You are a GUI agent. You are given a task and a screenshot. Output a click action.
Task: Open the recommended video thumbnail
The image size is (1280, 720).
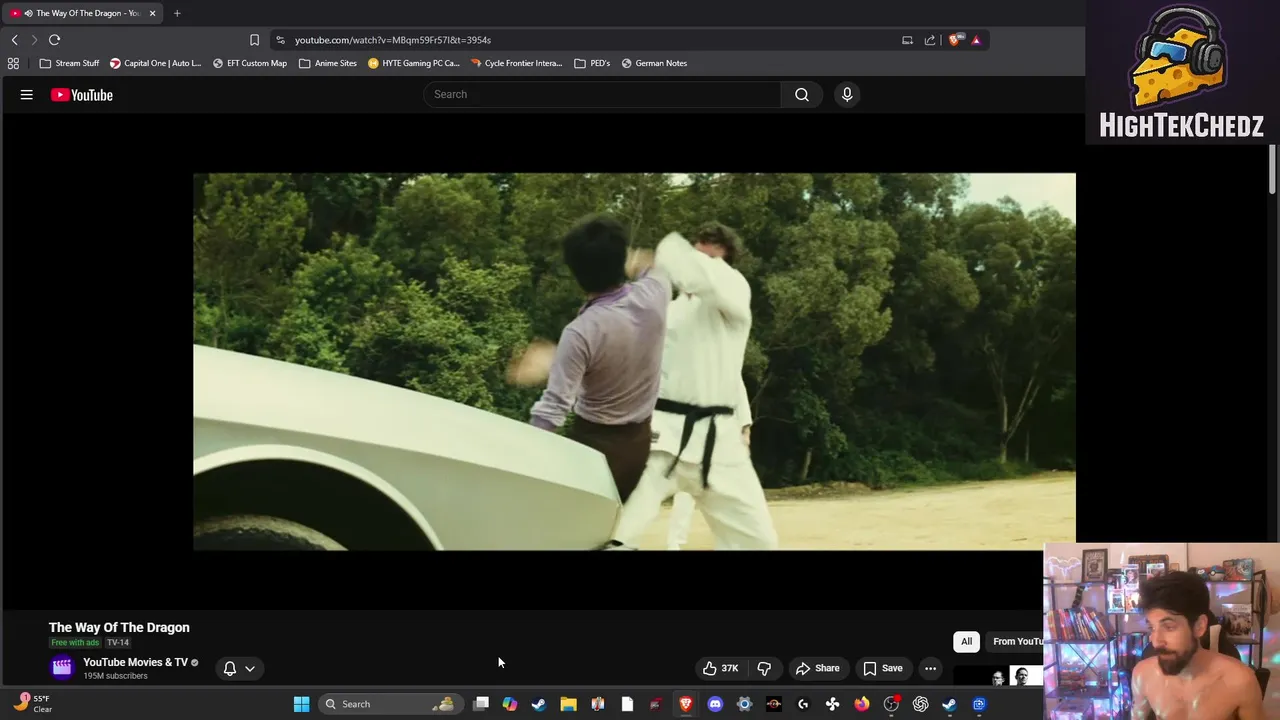(x=997, y=676)
